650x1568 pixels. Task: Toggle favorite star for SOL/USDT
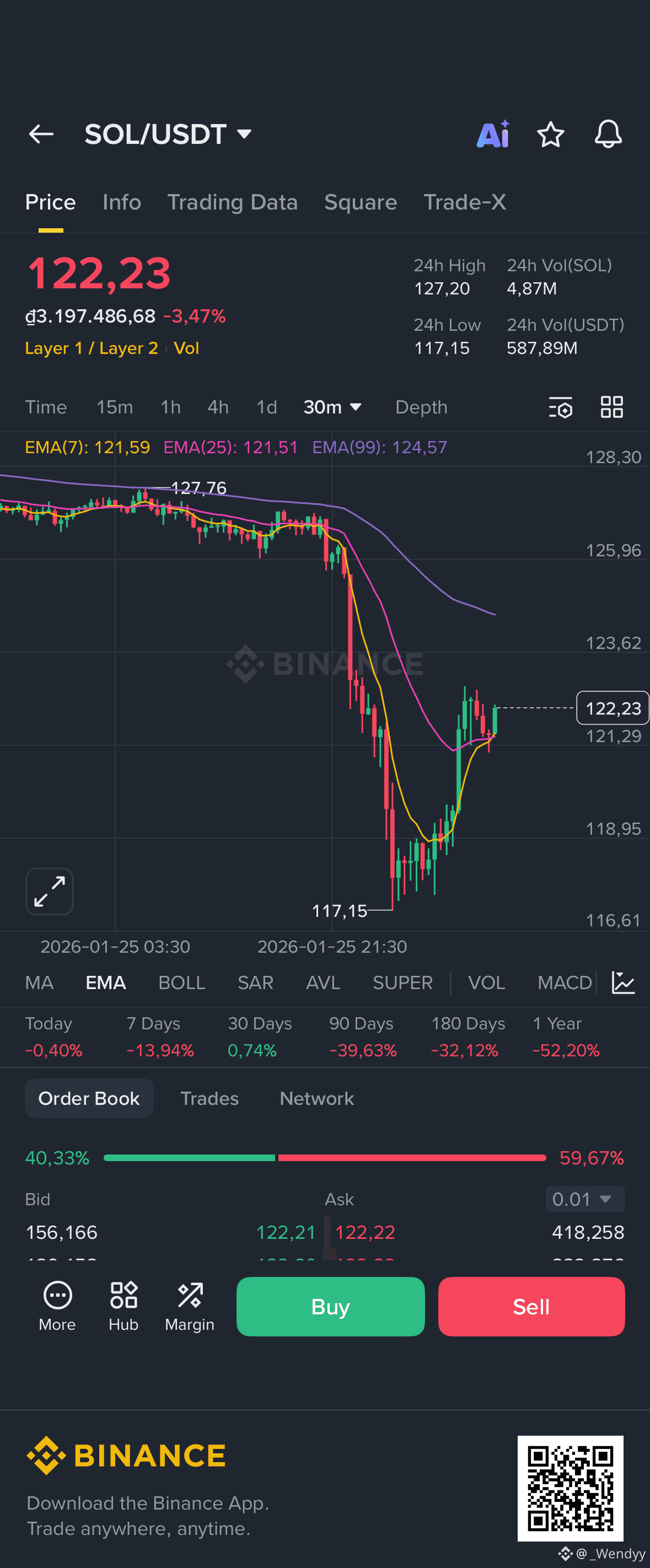point(551,135)
